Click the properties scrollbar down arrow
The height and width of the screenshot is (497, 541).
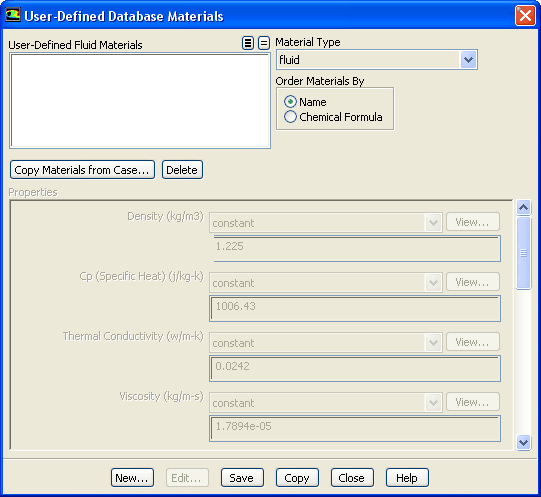pos(523,442)
